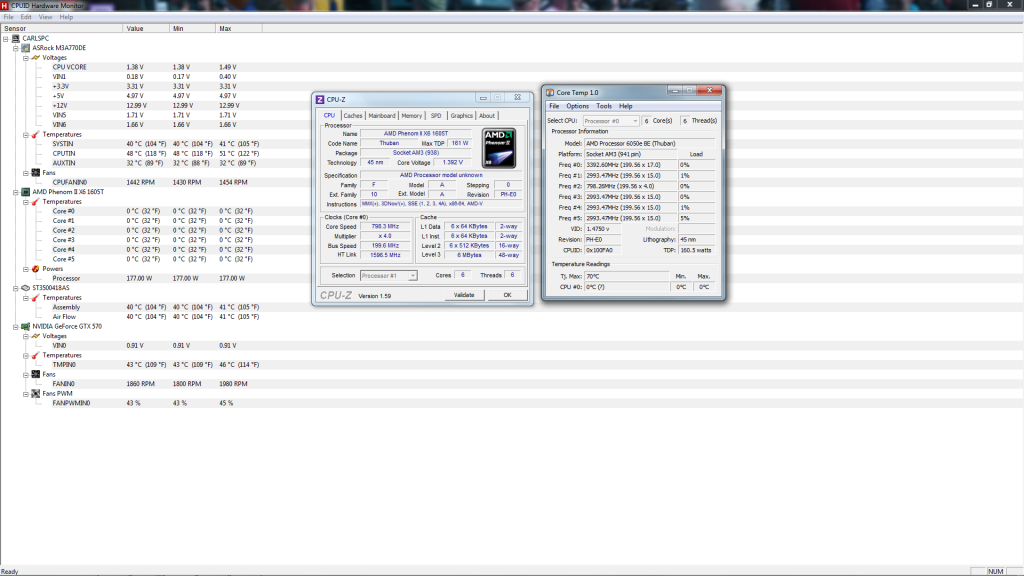1024x576 pixels.
Task: Click the Tj. Max 70°C field in Core Temp
Action: (x=626, y=276)
